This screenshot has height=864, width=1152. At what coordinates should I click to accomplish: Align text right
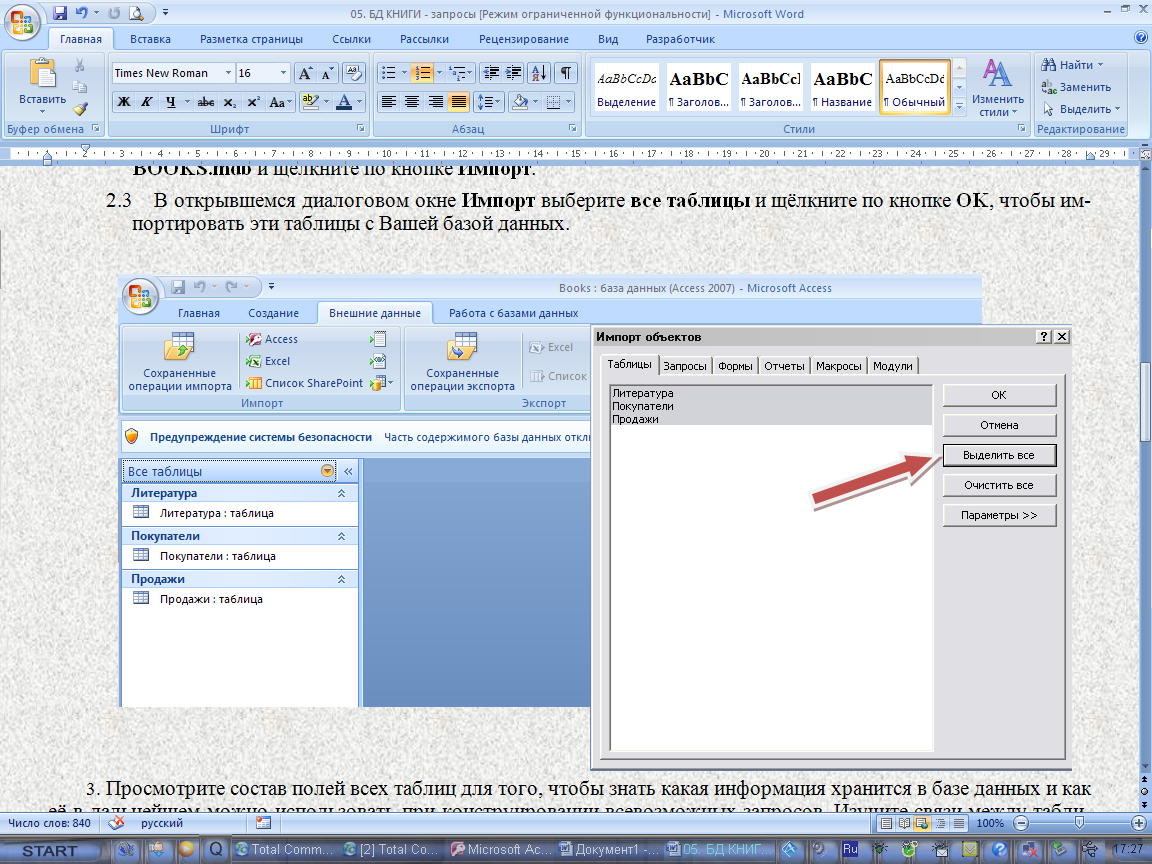pyautogui.click(x=436, y=102)
